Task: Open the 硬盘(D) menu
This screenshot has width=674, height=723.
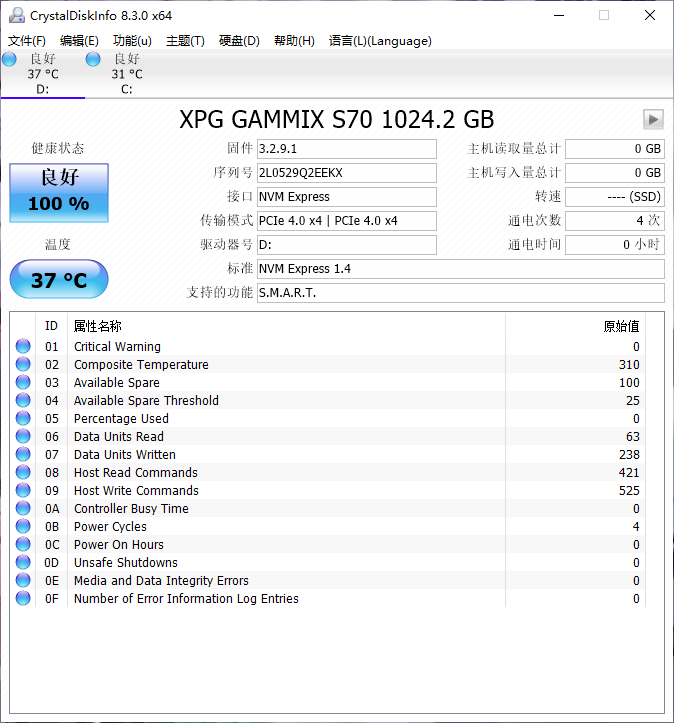Action: pos(239,41)
